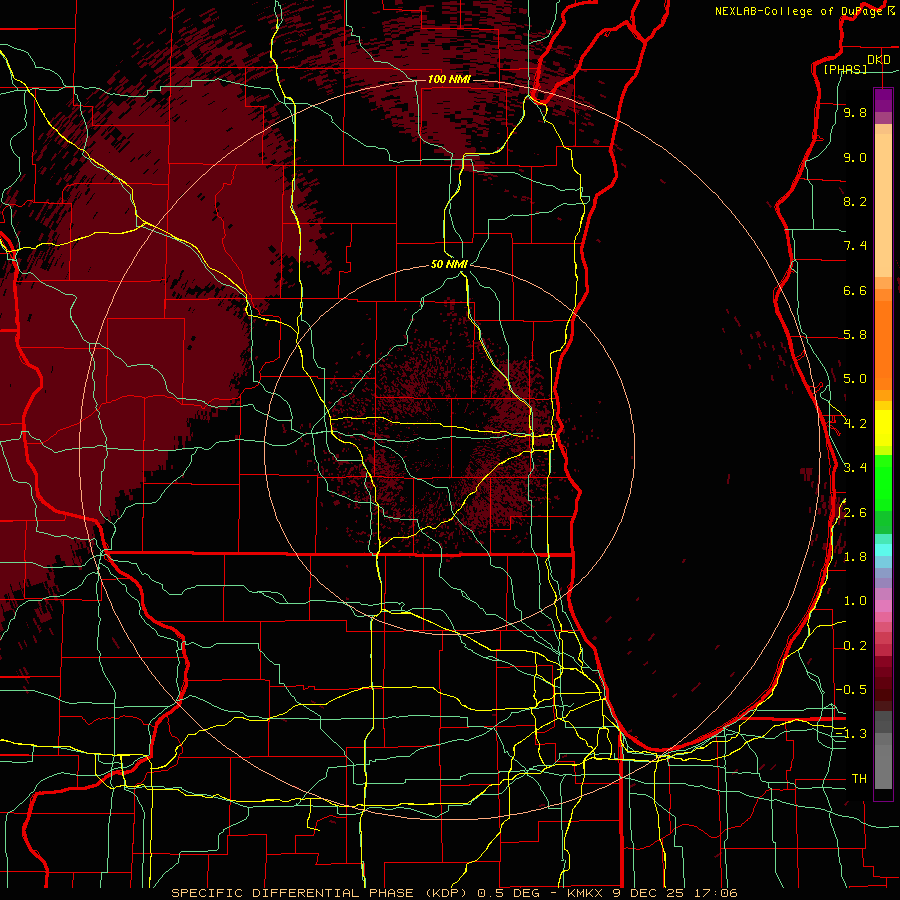Click the TH threshold label
900x900 pixels.
coord(859,779)
